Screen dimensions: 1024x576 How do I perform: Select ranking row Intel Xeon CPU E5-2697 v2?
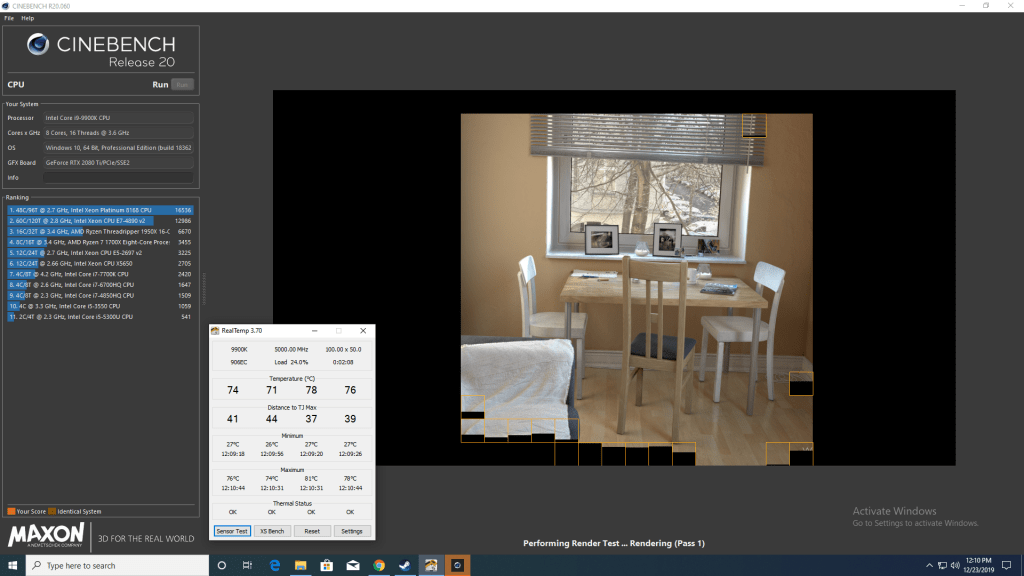(x=100, y=253)
